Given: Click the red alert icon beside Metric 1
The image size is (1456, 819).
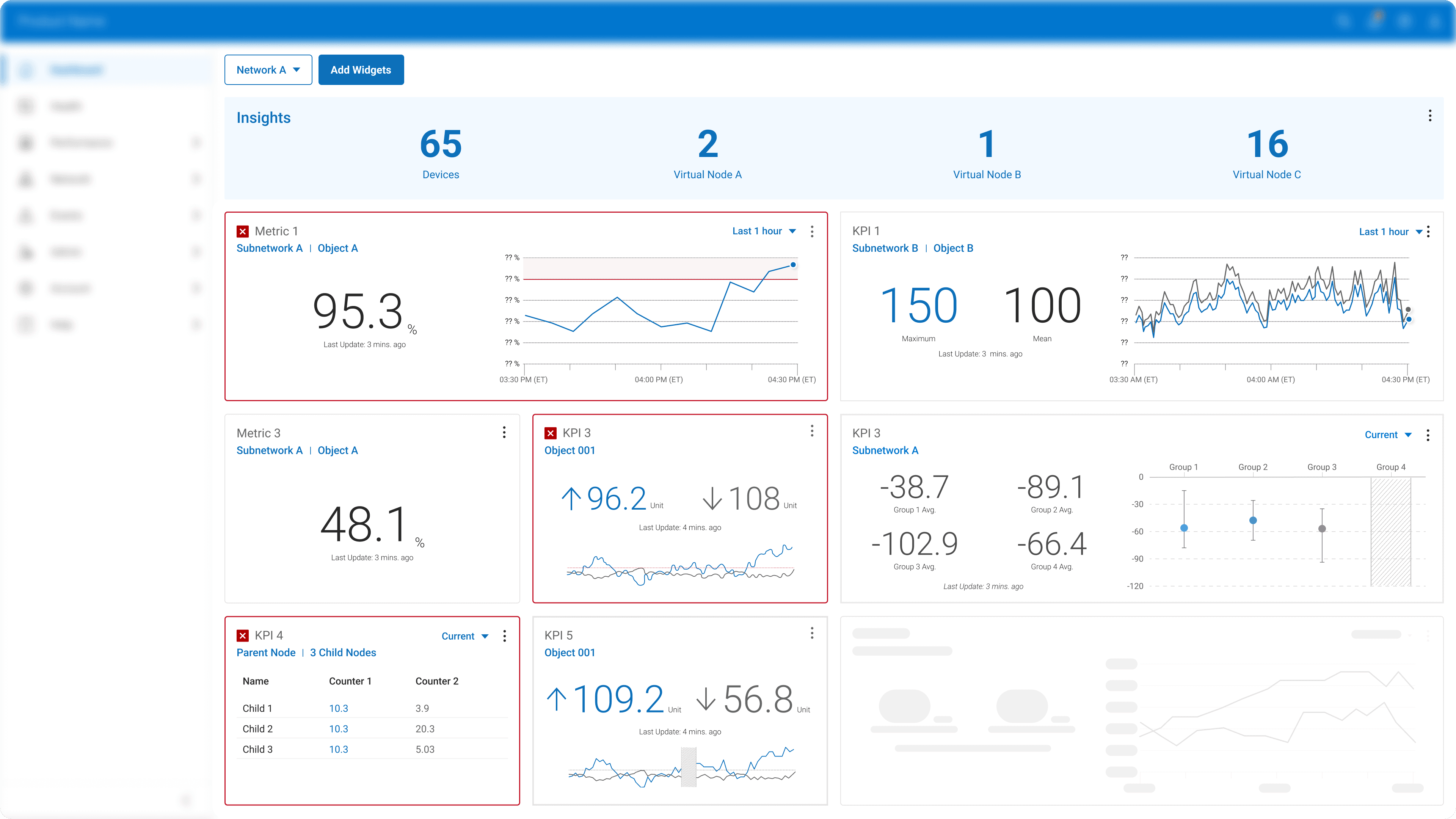Looking at the screenshot, I should [243, 231].
